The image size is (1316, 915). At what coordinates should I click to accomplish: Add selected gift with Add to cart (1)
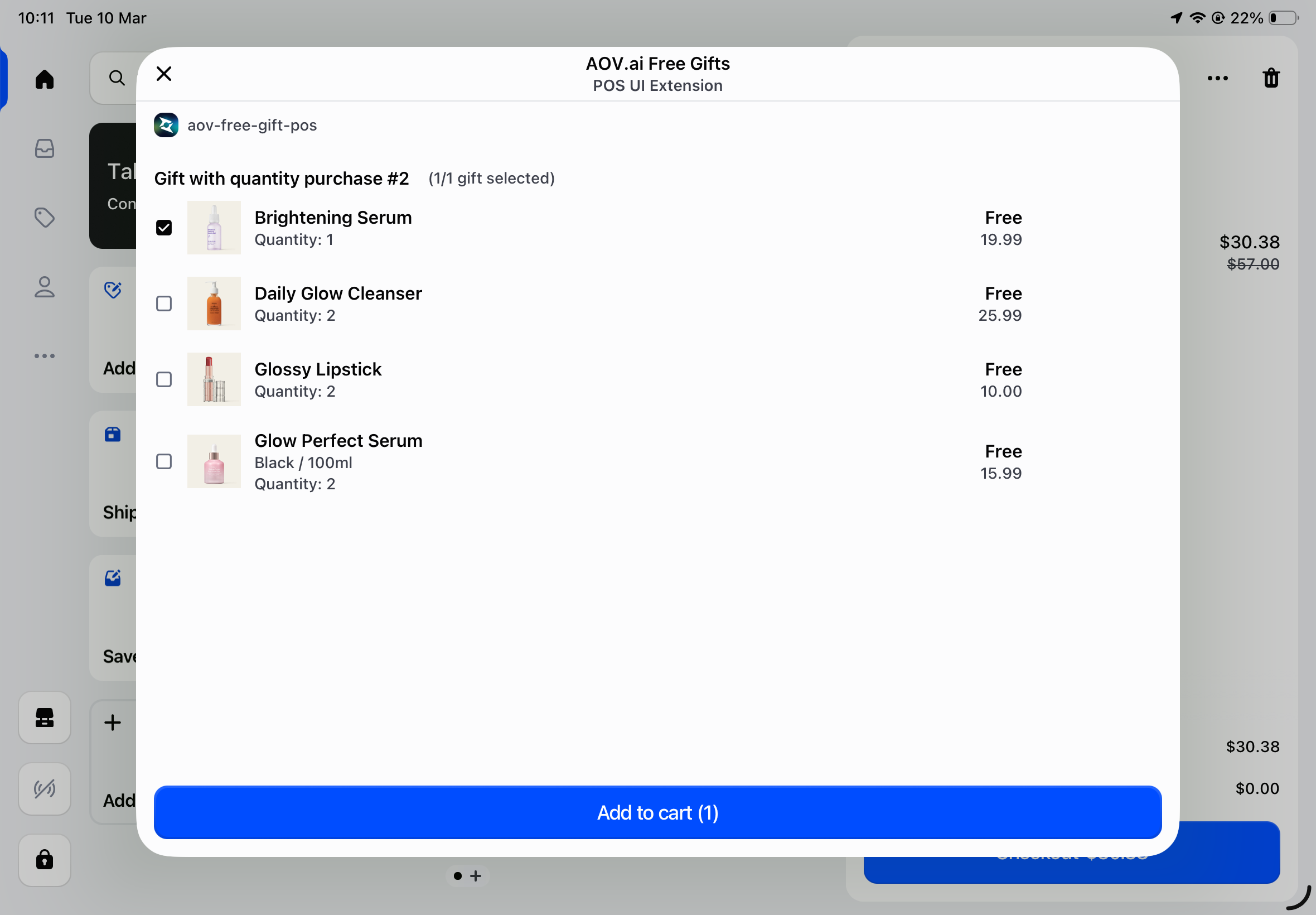[657, 812]
